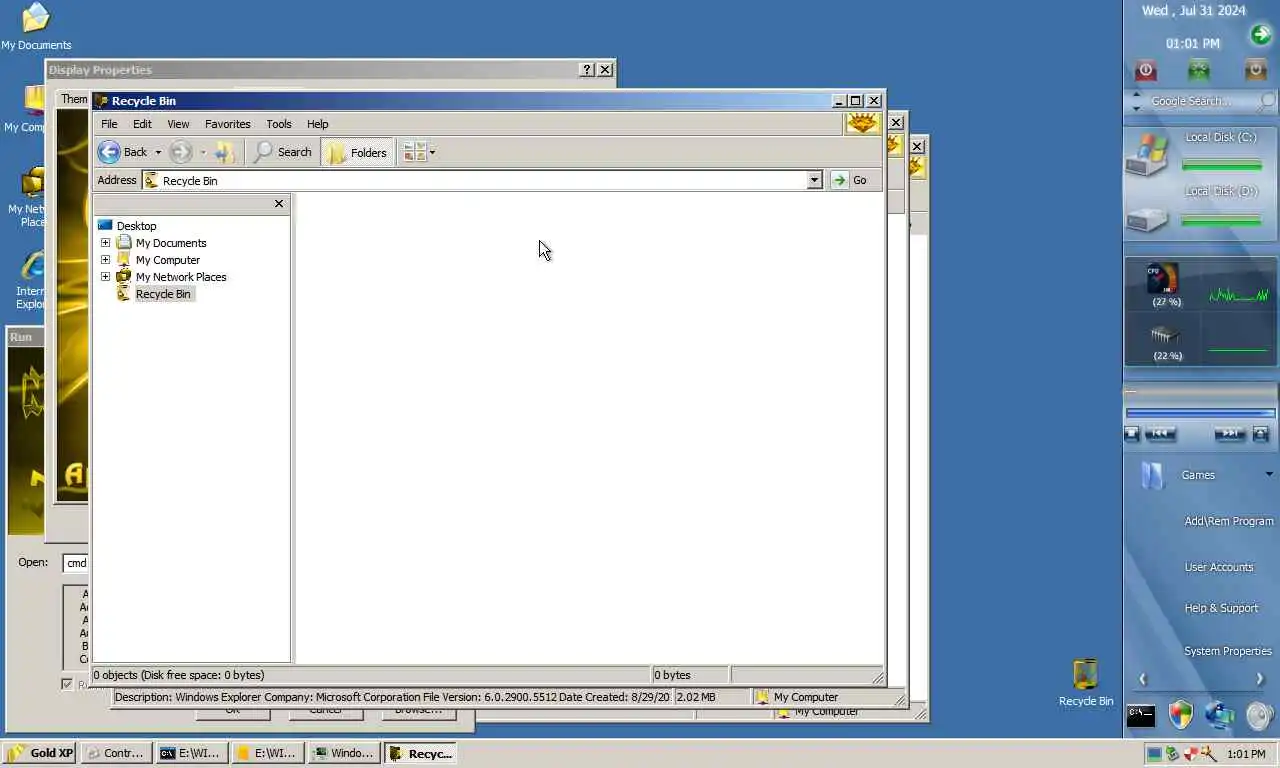This screenshot has height=768, width=1280.
Task: Launch command prompt icon in sidebar
Action: point(1141,716)
